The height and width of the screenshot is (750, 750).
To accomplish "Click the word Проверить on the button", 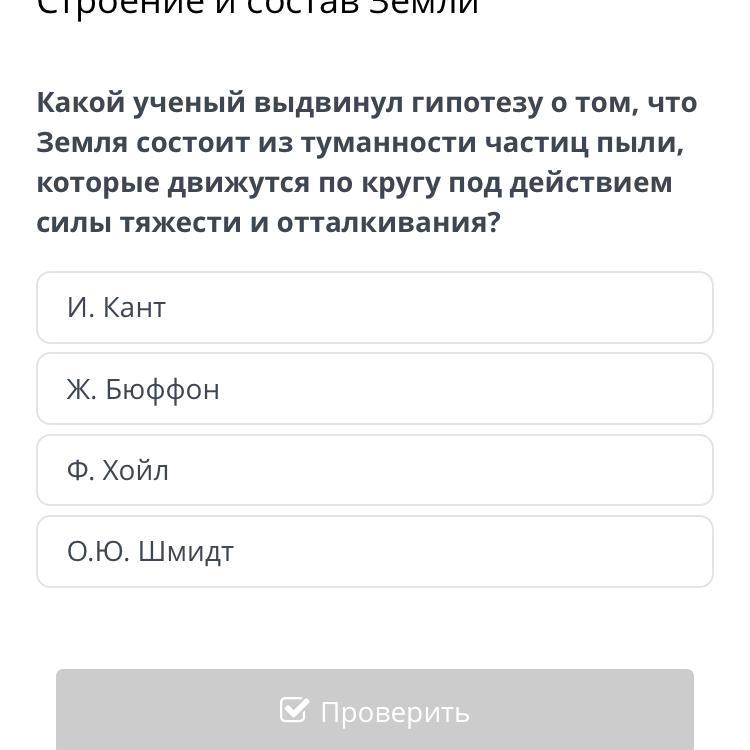I will click(x=395, y=713).
